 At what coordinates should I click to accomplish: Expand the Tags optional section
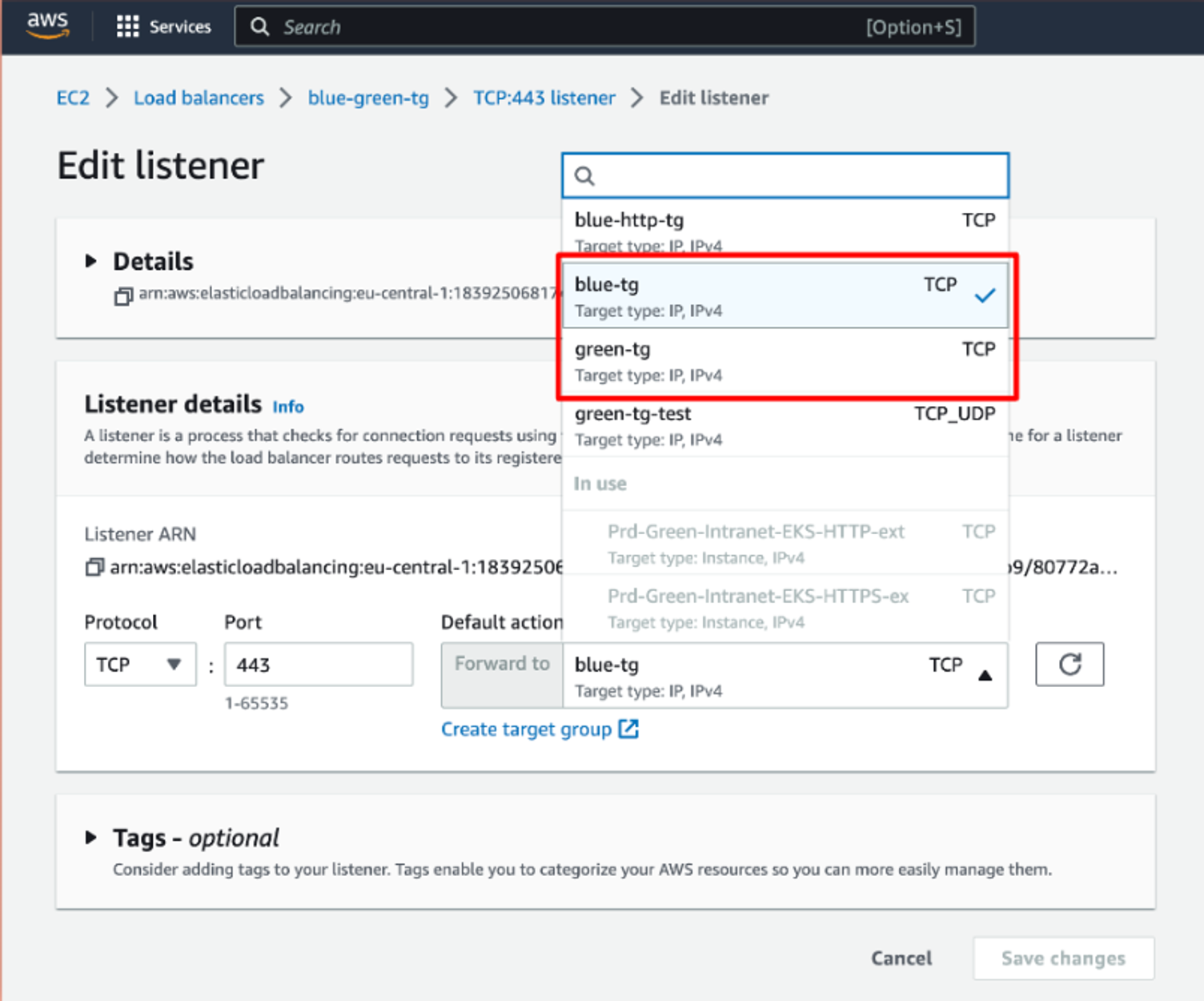[91, 838]
